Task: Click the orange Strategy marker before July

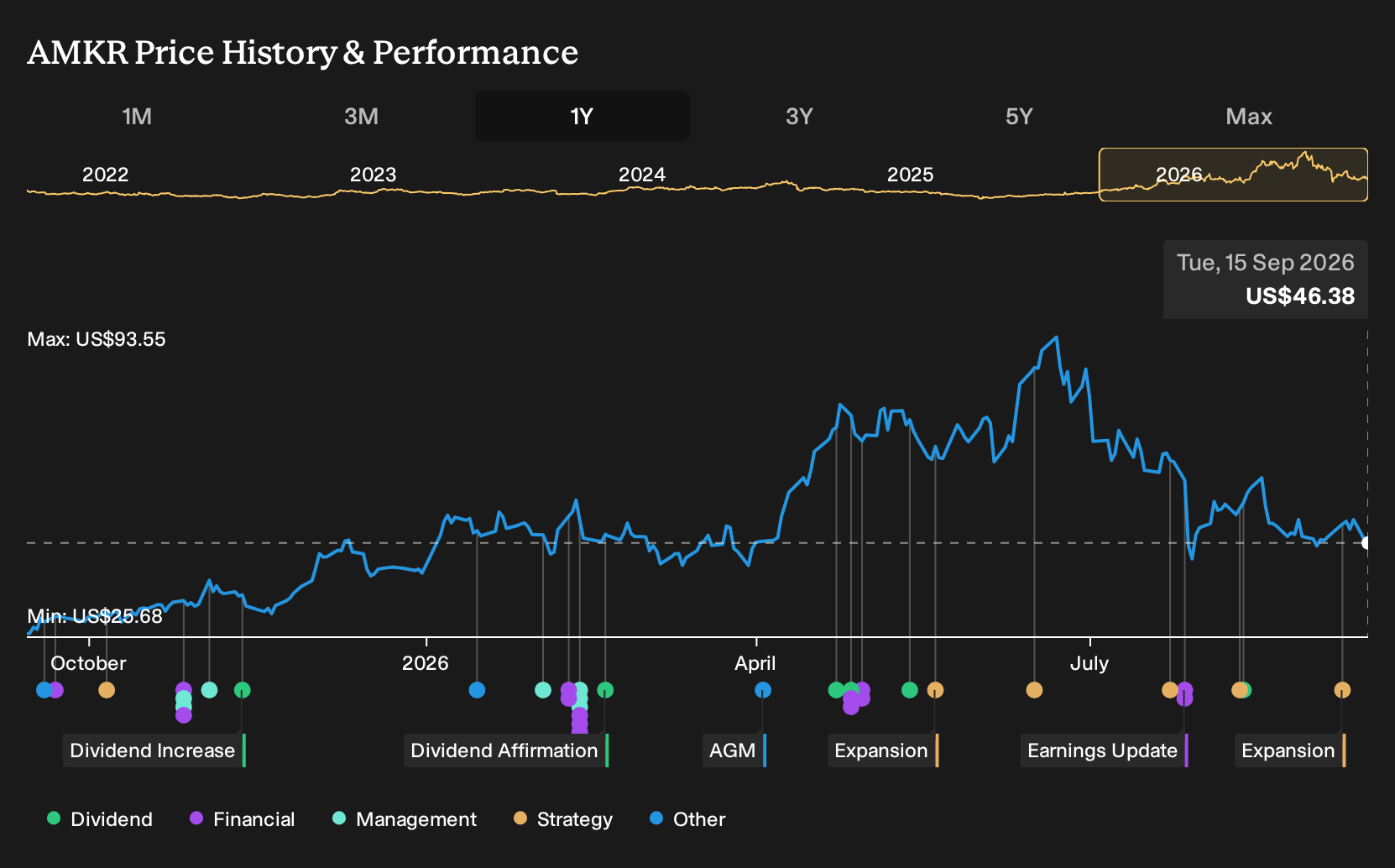Action: click(x=1034, y=690)
